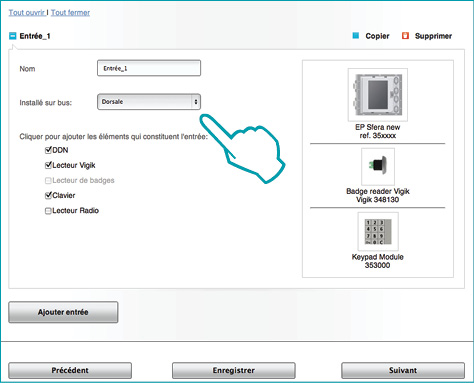Uncheck the Clavier checkbox
This screenshot has width=474, height=383.
click(x=48, y=195)
